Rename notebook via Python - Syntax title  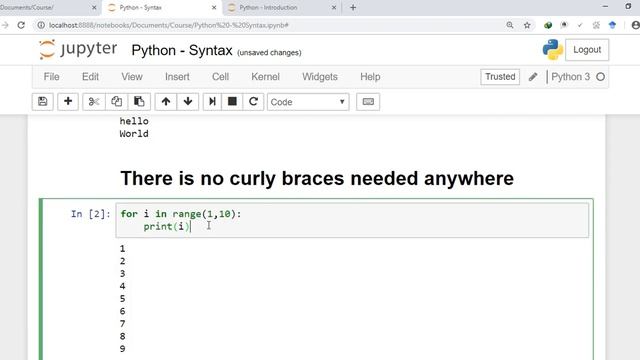(x=182, y=51)
